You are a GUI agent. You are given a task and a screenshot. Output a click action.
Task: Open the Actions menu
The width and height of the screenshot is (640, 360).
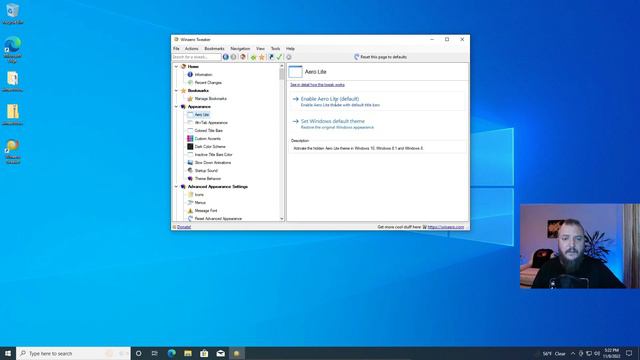[x=191, y=49]
